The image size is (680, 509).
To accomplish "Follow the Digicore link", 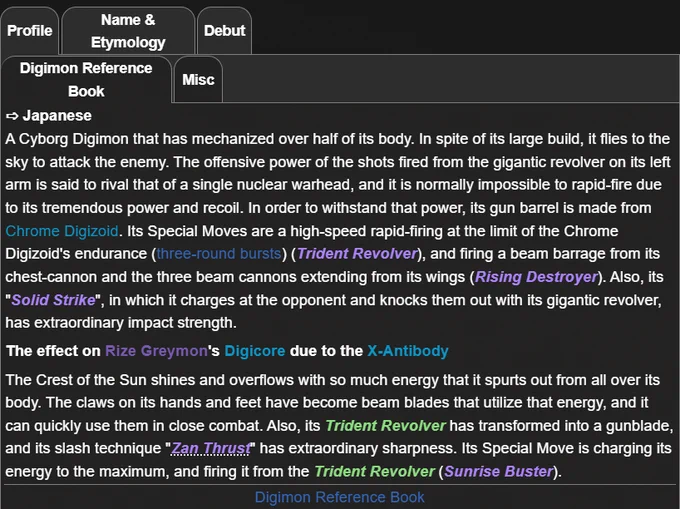I will (x=255, y=351).
